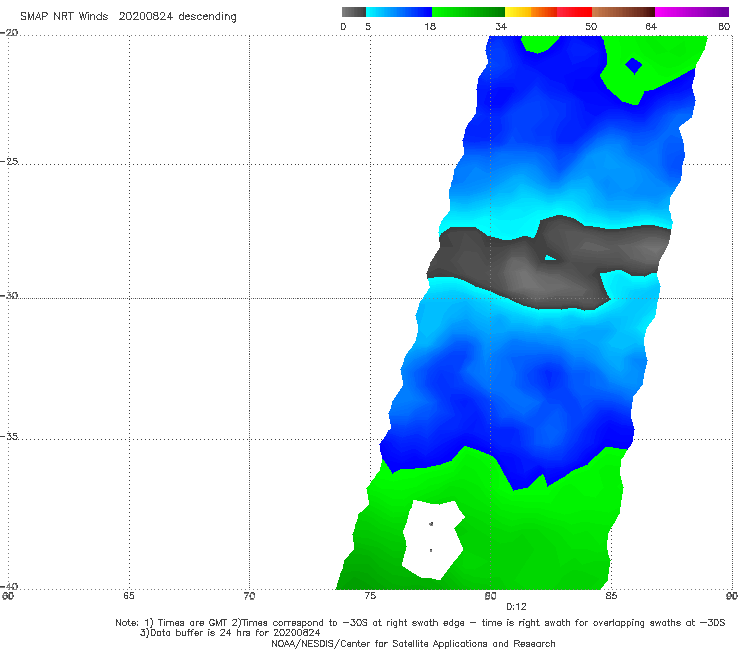Click the magenta segment of the color bar
This screenshot has height=650, width=740.
(x=692, y=12)
